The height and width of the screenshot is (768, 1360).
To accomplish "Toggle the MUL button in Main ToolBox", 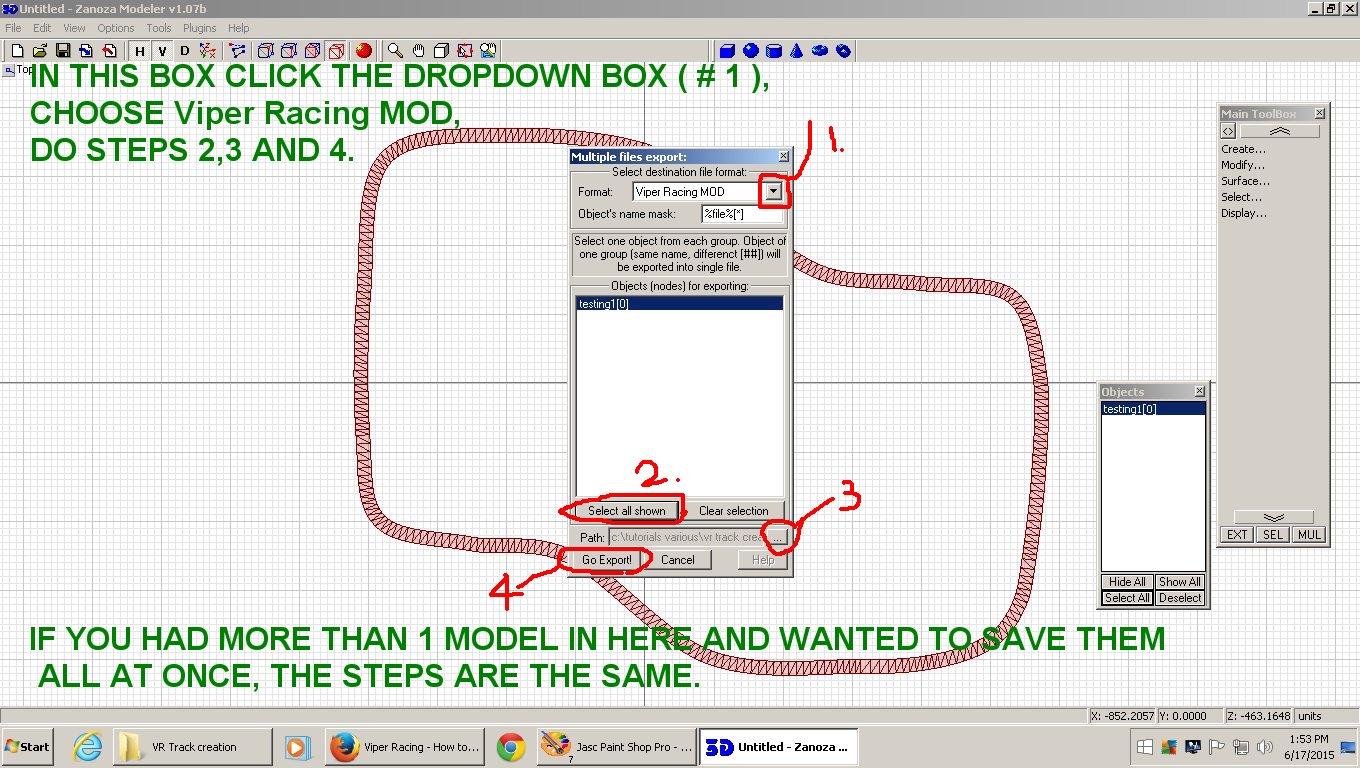I will click(1309, 535).
